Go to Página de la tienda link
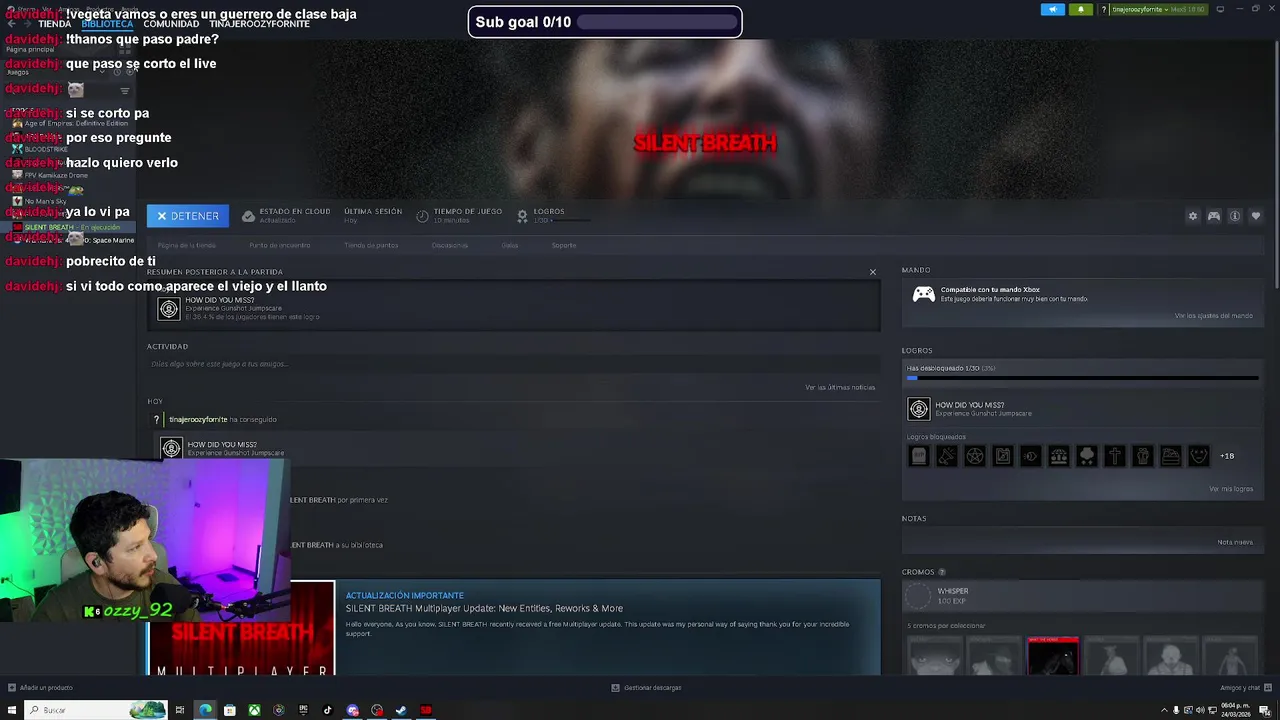The height and width of the screenshot is (720, 1280). click(186, 245)
